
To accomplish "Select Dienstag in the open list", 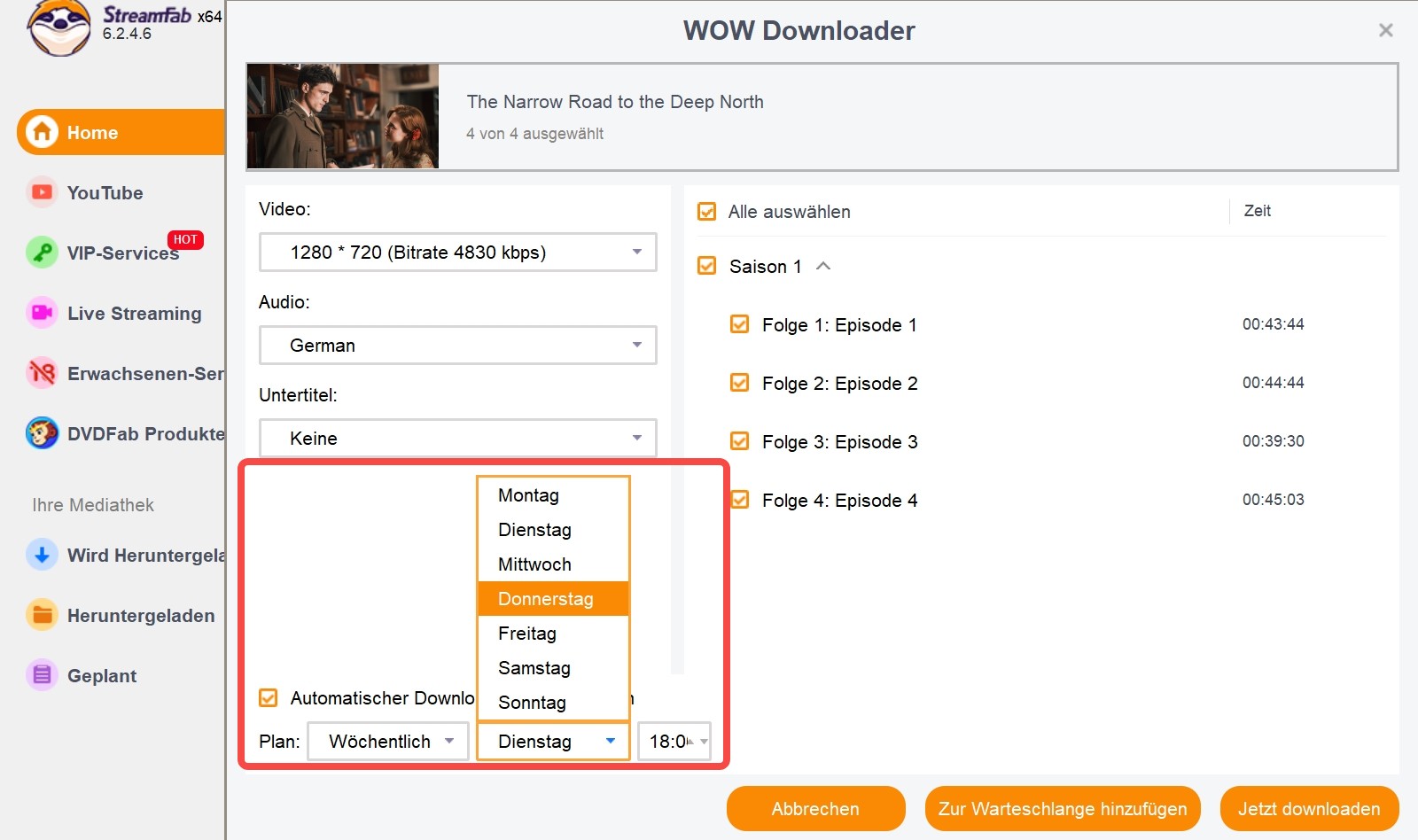I will [x=553, y=530].
